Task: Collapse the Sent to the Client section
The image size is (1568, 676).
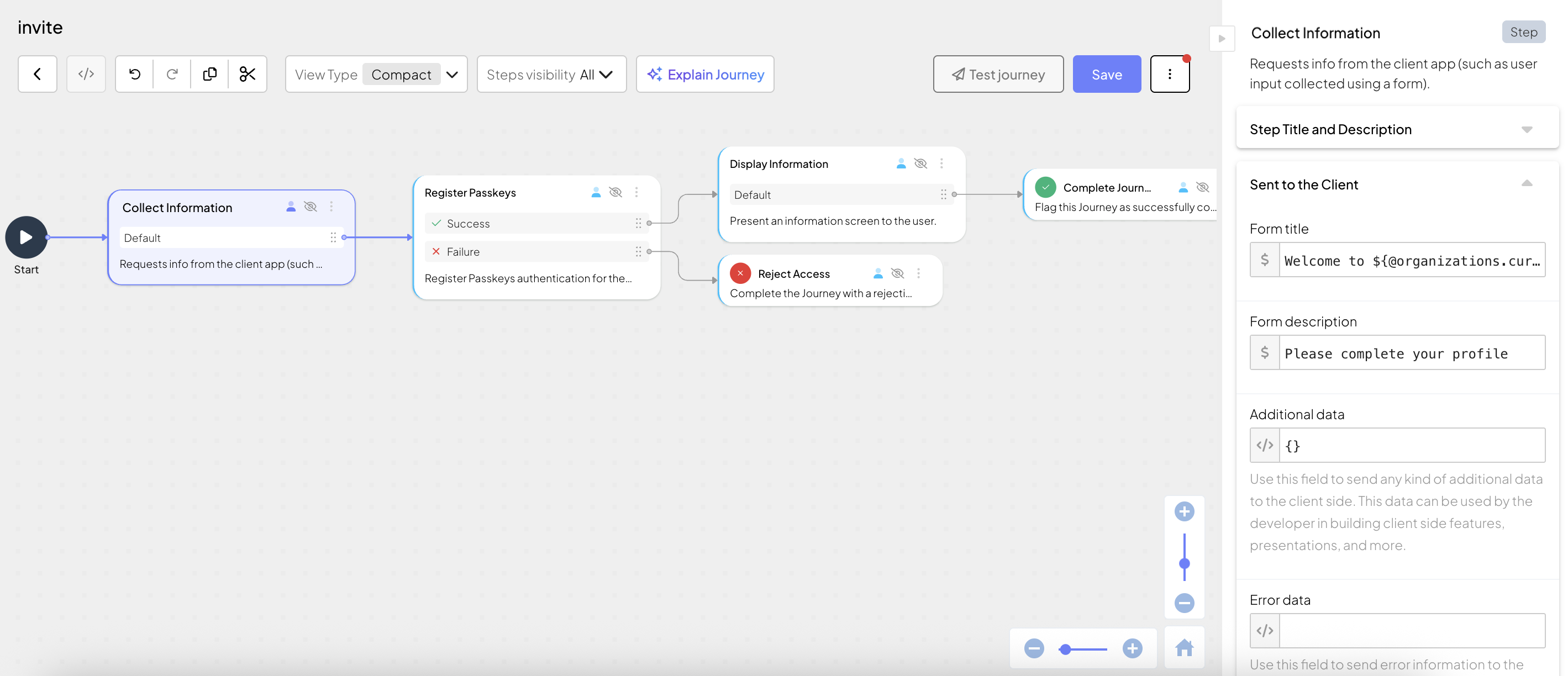Action: point(1527,183)
